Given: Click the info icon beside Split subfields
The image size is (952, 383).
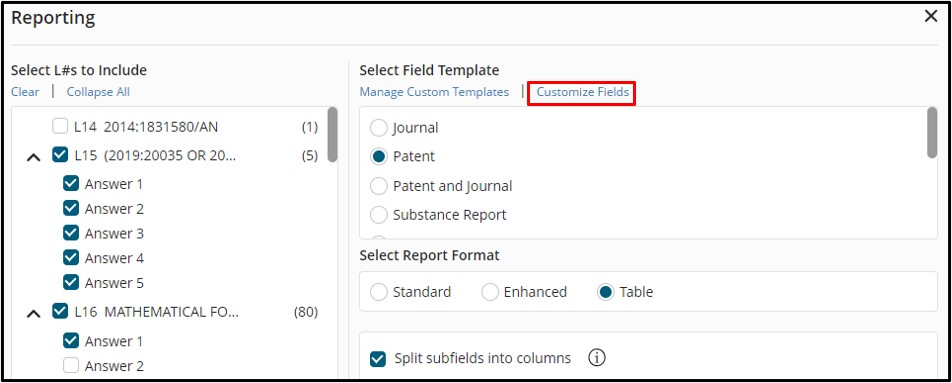Looking at the screenshot, I should (x=597, y=358).
